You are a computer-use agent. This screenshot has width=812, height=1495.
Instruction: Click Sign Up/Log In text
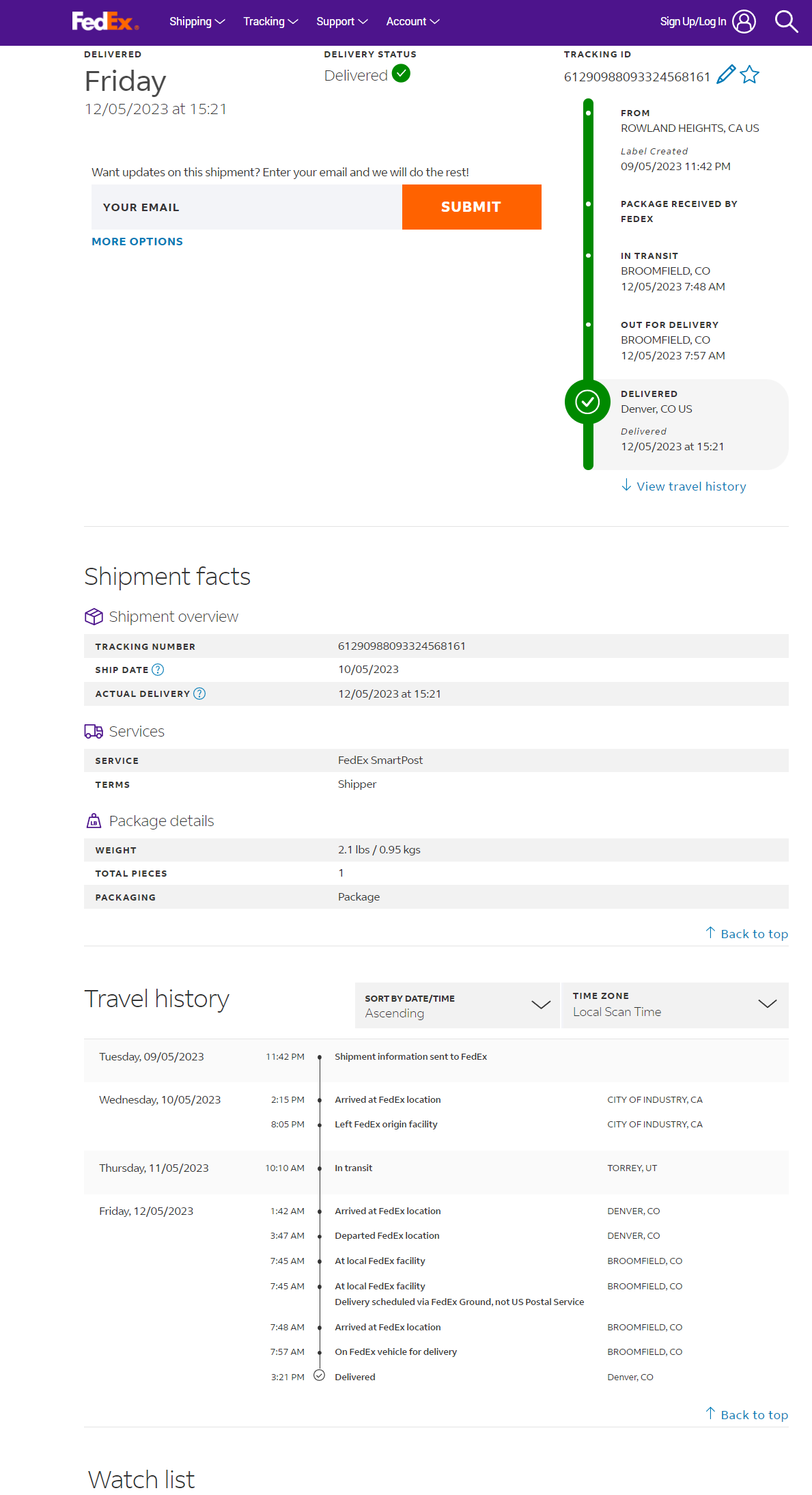coord(692,22)
